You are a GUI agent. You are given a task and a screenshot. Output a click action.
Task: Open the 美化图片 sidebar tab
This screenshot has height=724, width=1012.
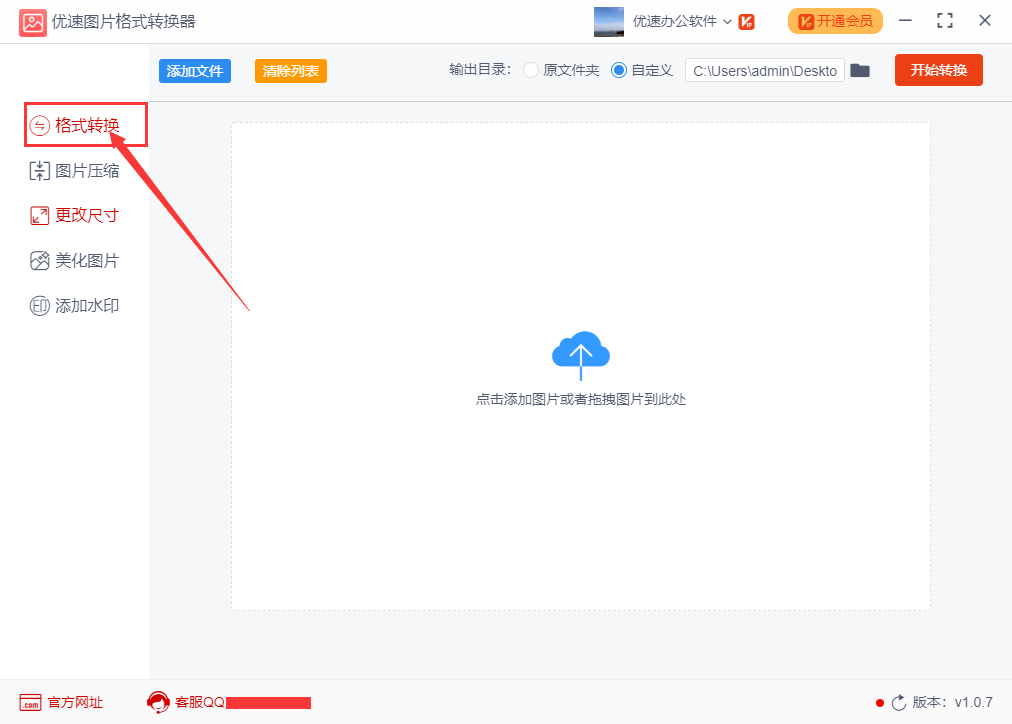pos(75,261)
